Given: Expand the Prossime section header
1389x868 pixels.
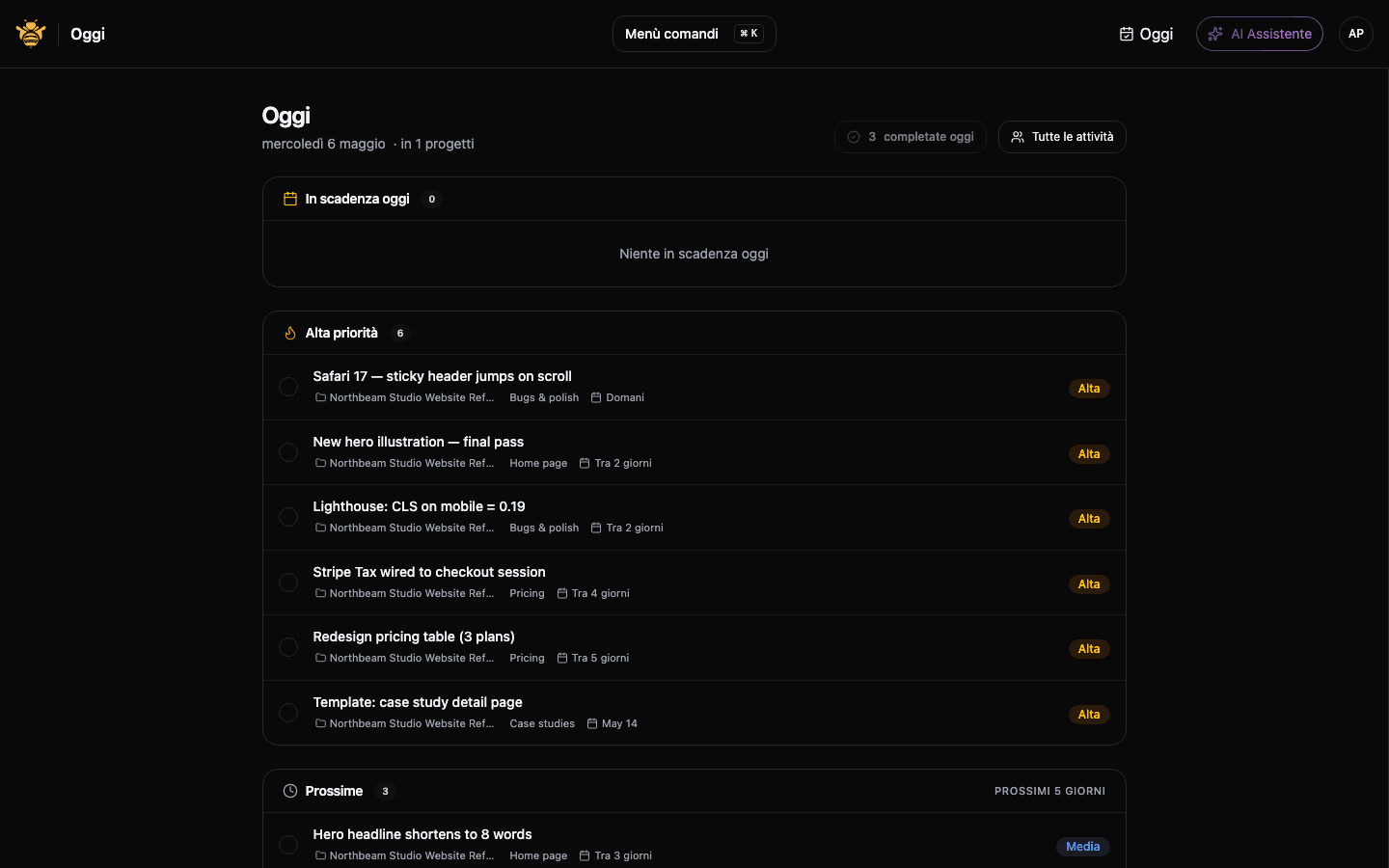Looking at the screenshot, I should [694, 791].
